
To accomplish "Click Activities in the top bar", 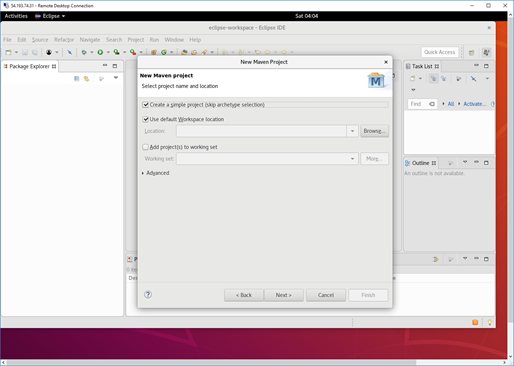I will pos(16,16).
